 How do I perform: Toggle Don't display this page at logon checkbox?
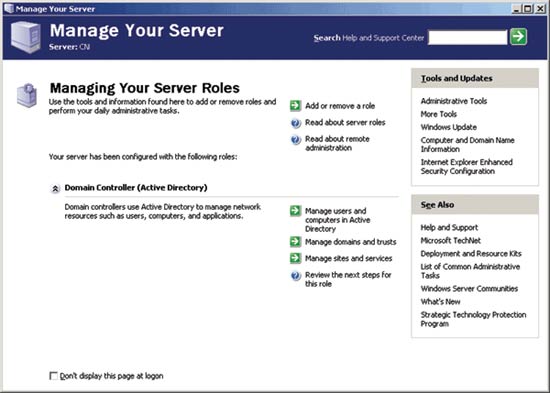click(53, 376)
